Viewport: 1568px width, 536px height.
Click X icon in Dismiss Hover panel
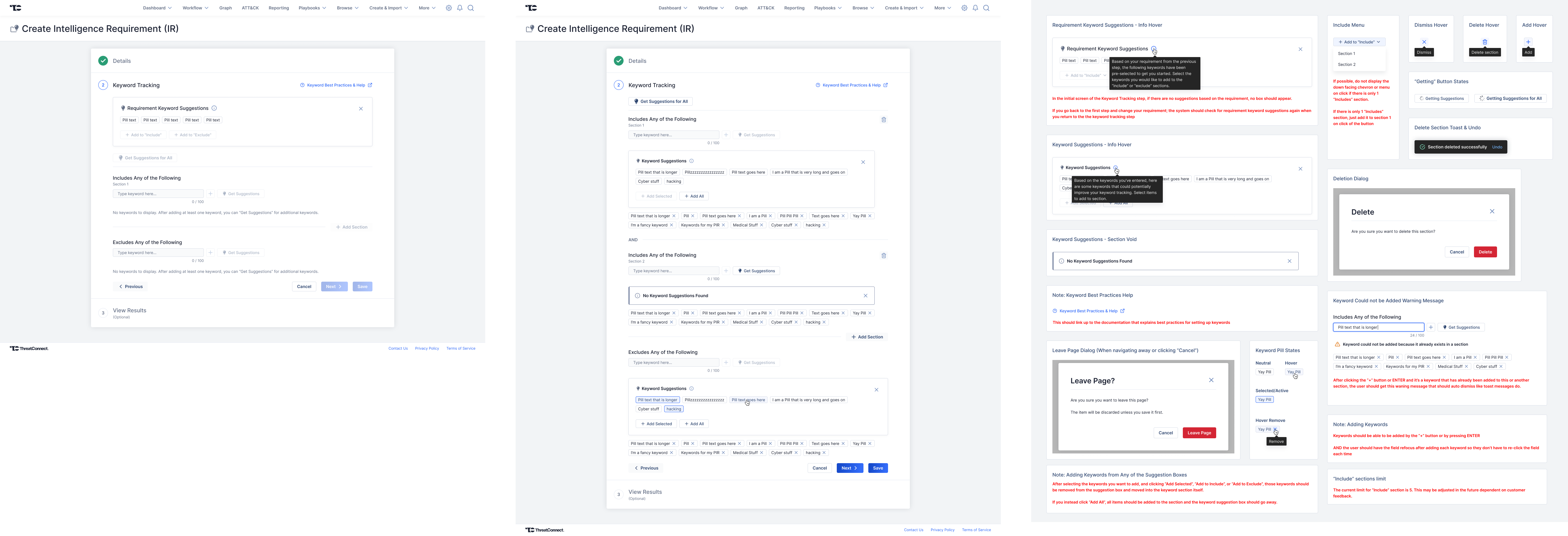(1424, 42)
